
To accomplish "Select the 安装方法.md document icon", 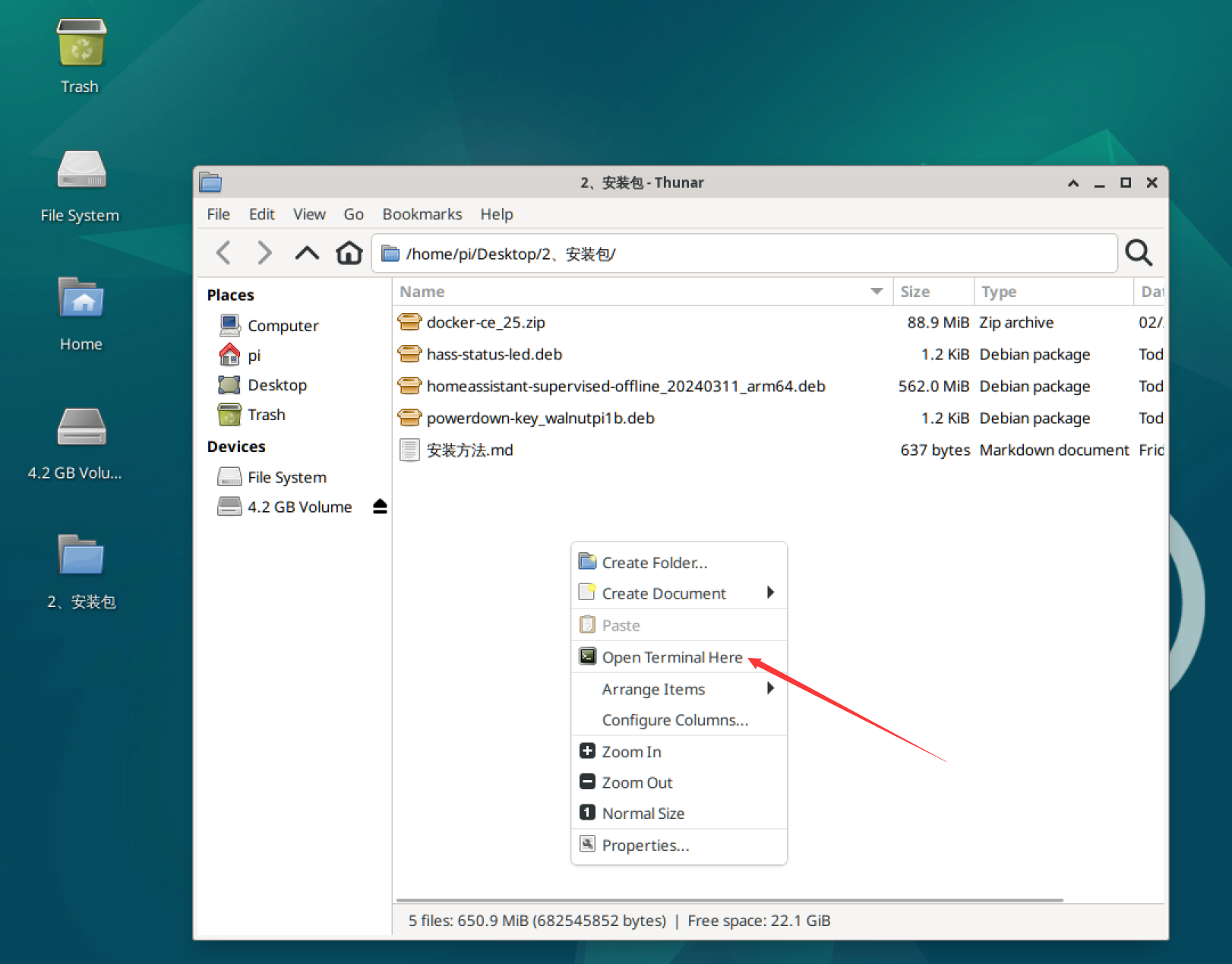I will [409, 450].
